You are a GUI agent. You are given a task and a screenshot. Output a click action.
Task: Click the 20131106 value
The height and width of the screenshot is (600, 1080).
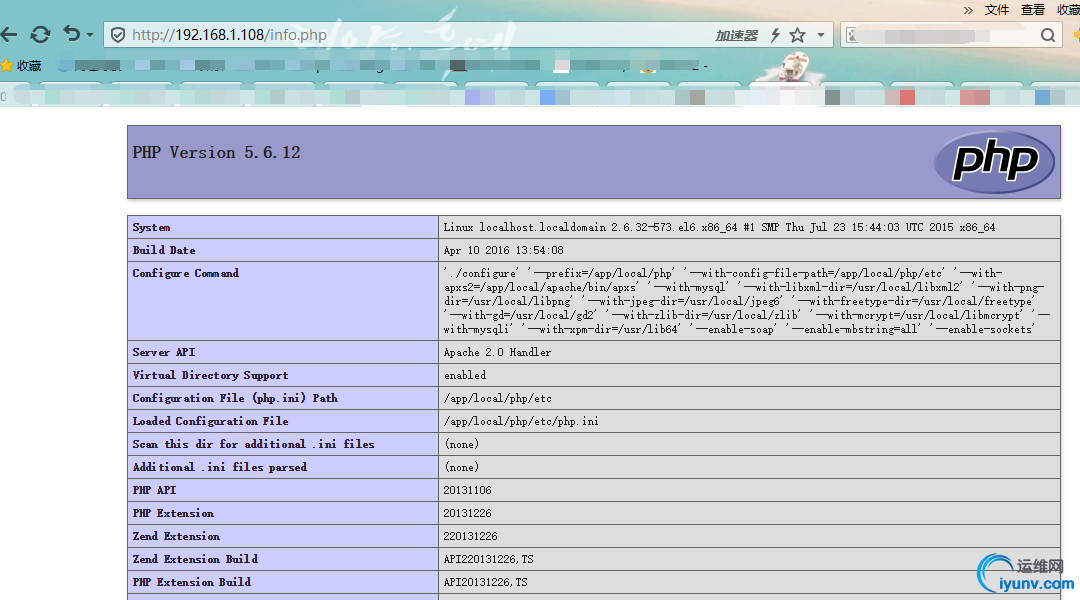[468, 490]
